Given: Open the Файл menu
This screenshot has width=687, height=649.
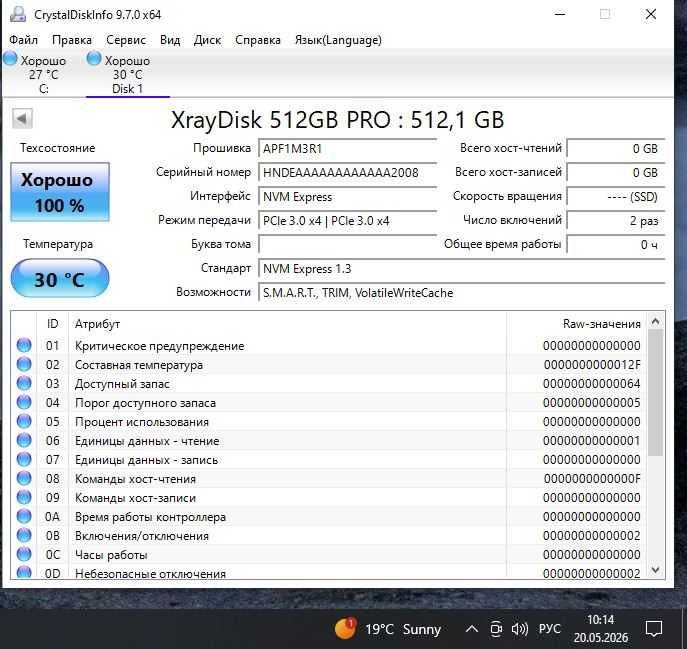Looking at the screenshot, I should pos(23,40).
